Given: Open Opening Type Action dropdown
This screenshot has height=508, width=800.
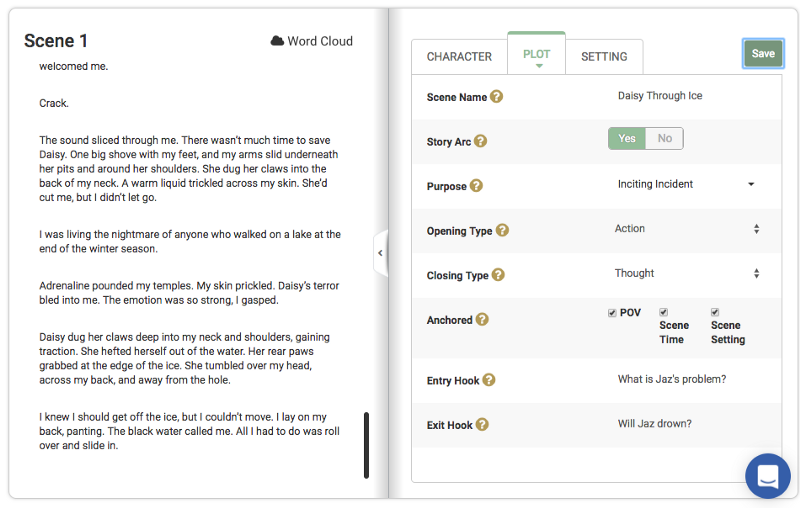Looking at the screenshot, I should tap(686, 229).
